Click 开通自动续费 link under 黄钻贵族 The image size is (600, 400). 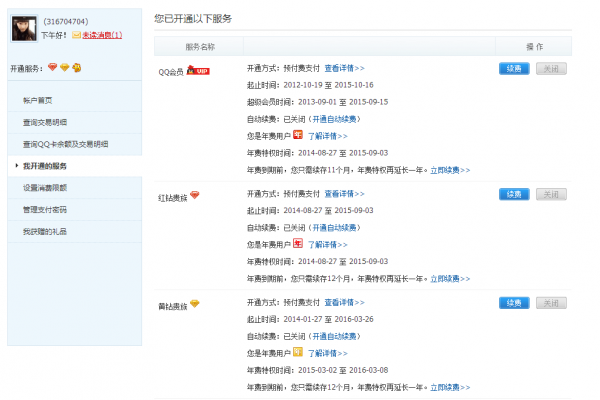(x=334, y=337)
